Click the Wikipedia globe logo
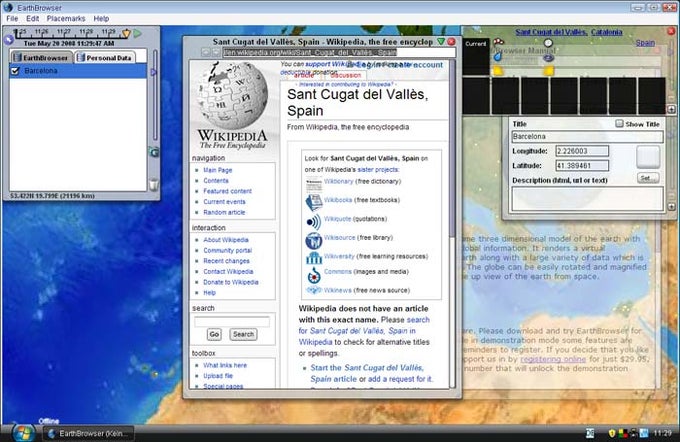This screenshot has width=680, height=442. click(232, 96)
